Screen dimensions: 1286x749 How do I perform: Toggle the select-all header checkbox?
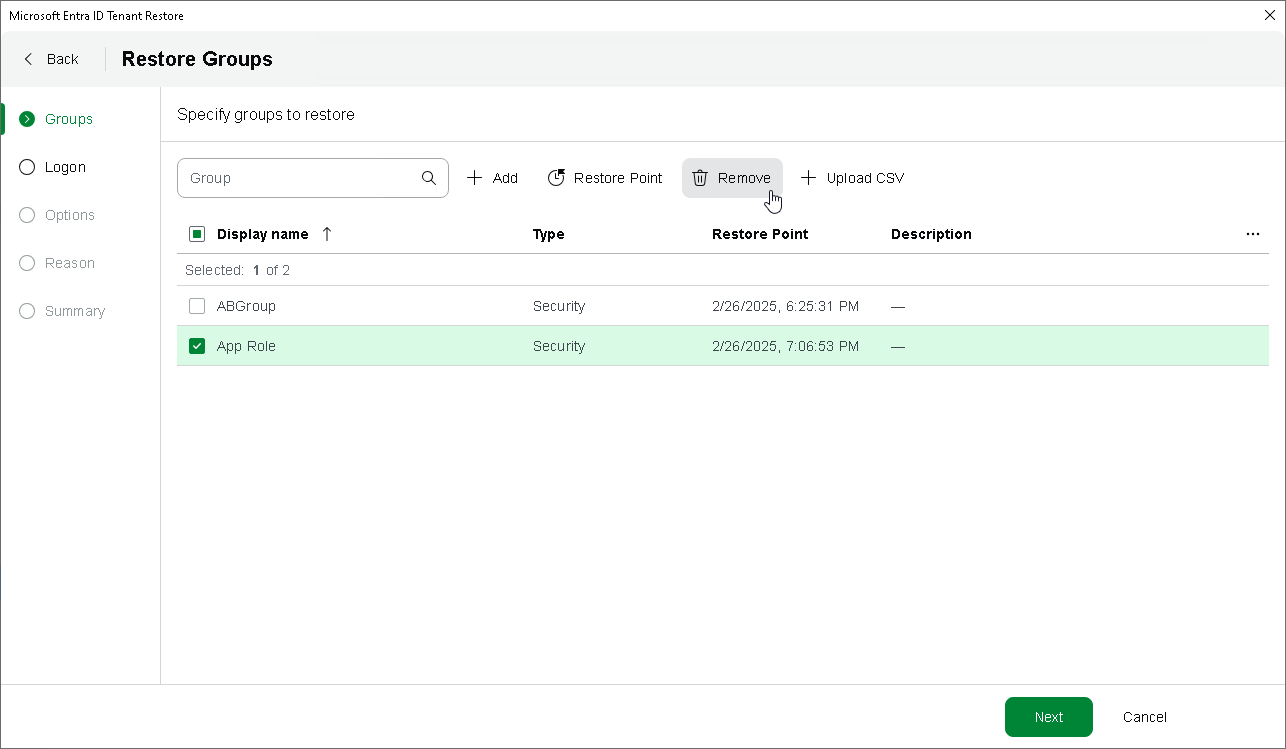(197, 234)
